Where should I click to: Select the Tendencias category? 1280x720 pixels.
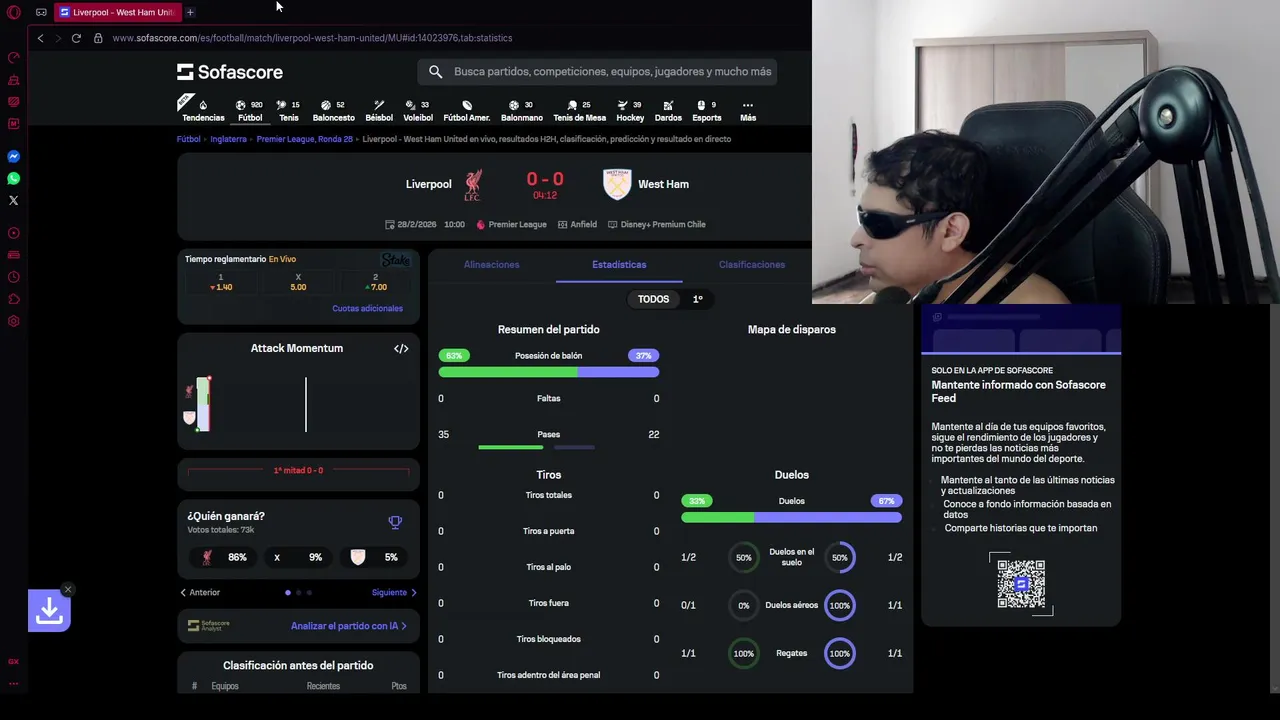point(203,111)
